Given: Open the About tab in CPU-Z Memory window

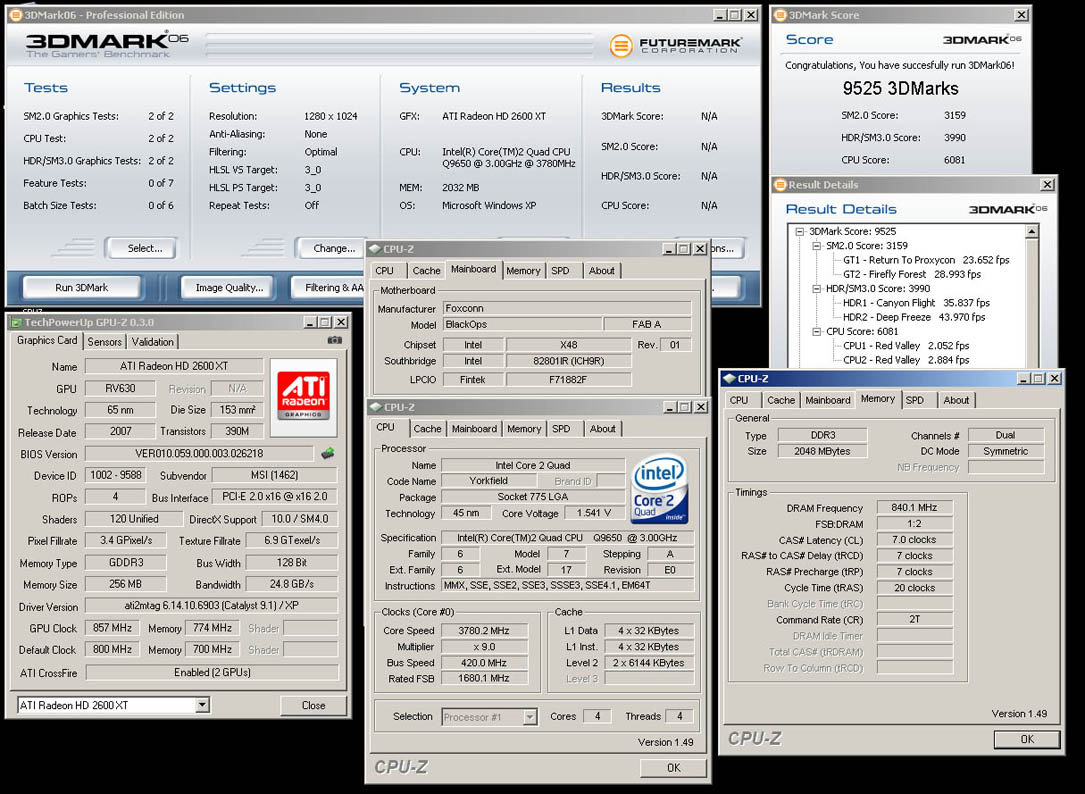Looking at the screenshot, I should tap(956, 400).
